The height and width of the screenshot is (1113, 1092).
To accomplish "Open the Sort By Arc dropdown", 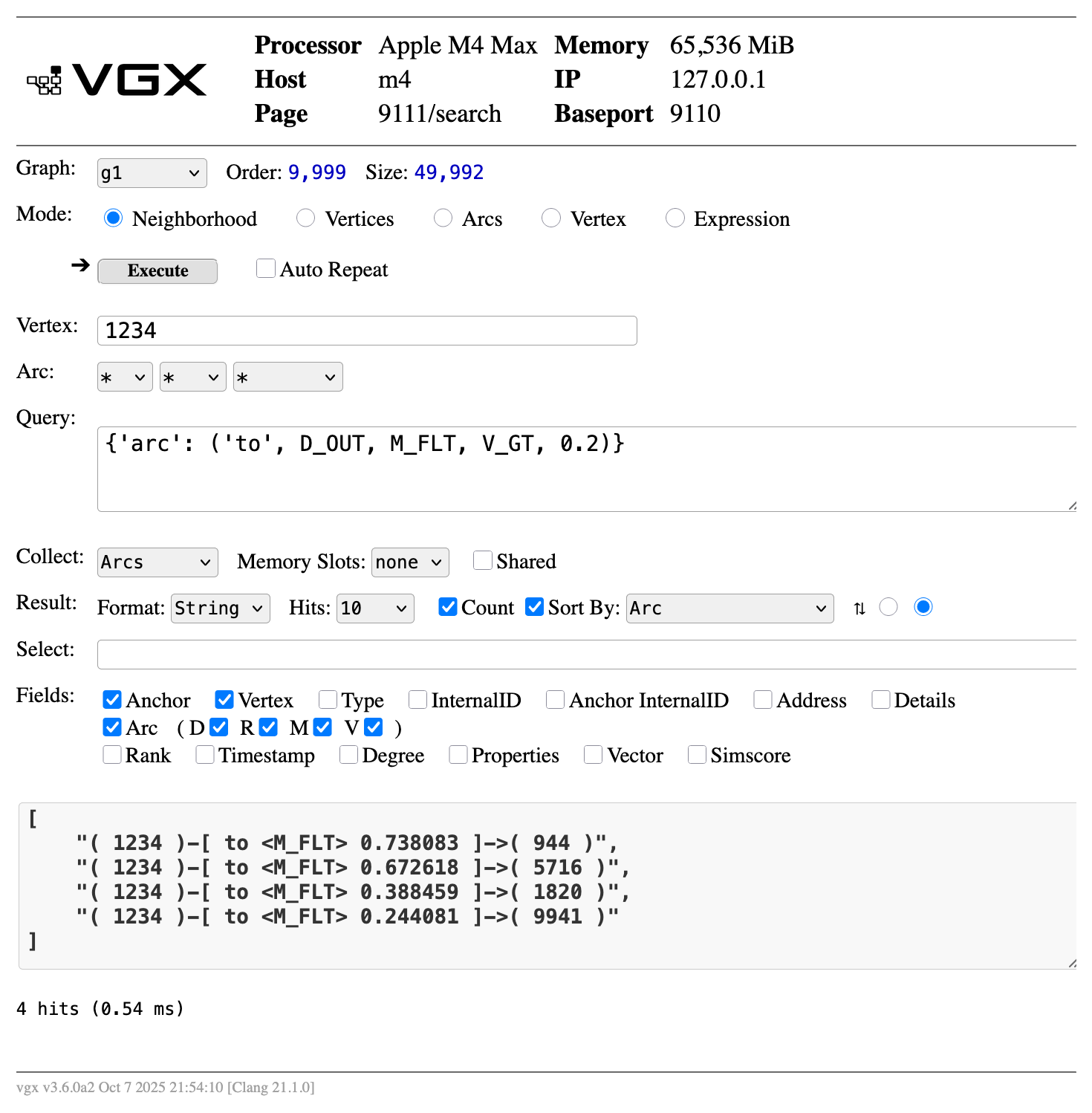I will (x=729, y=609).
